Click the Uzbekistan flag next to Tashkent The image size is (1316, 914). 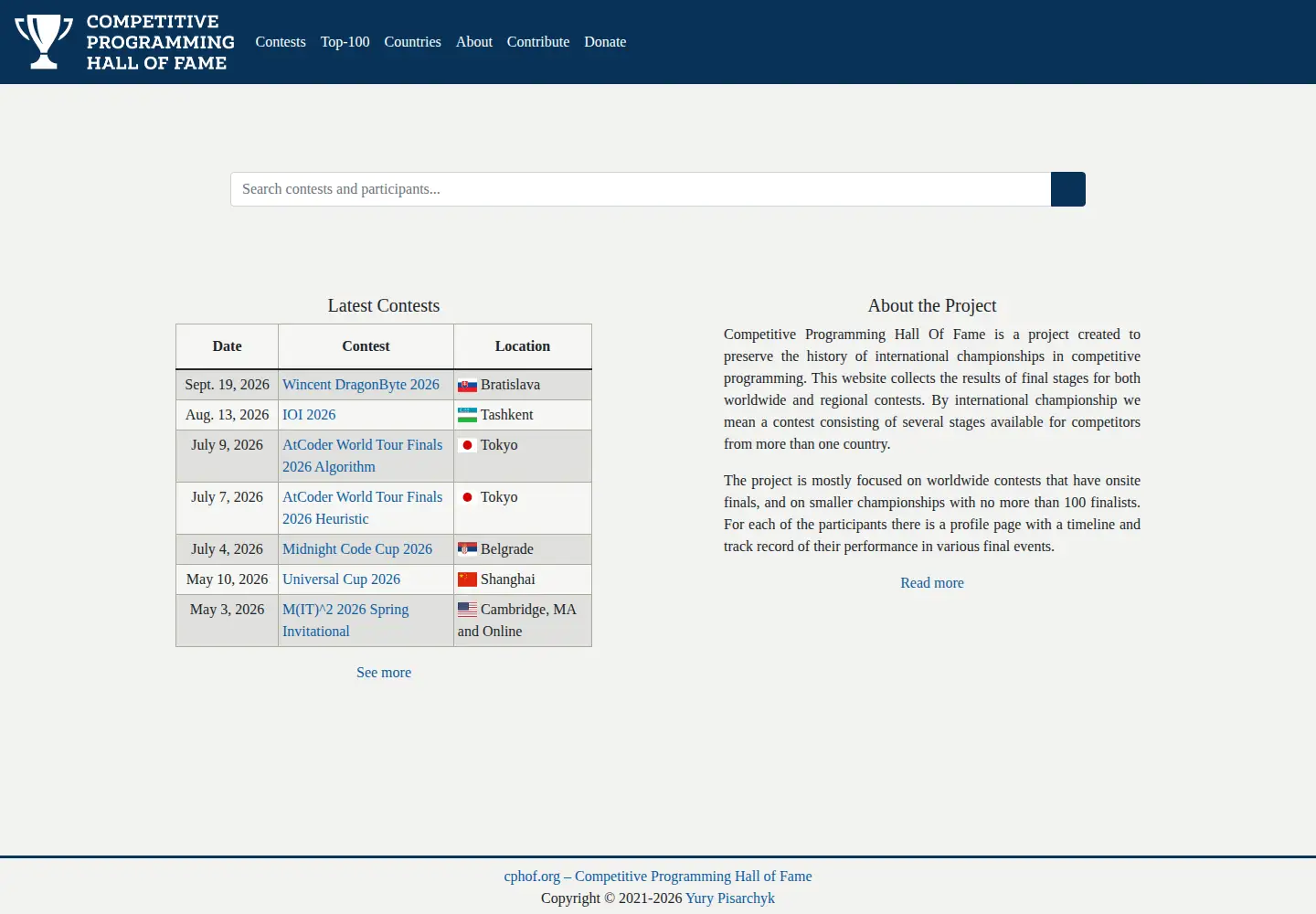click(x=467, y=416)
